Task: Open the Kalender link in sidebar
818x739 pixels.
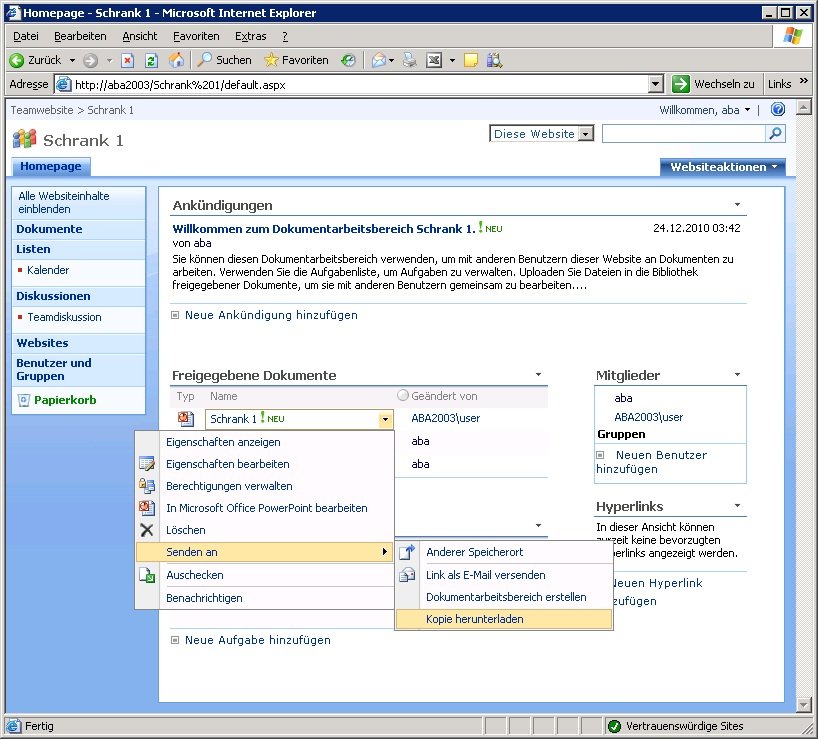Action: click(x=48, y=270)
